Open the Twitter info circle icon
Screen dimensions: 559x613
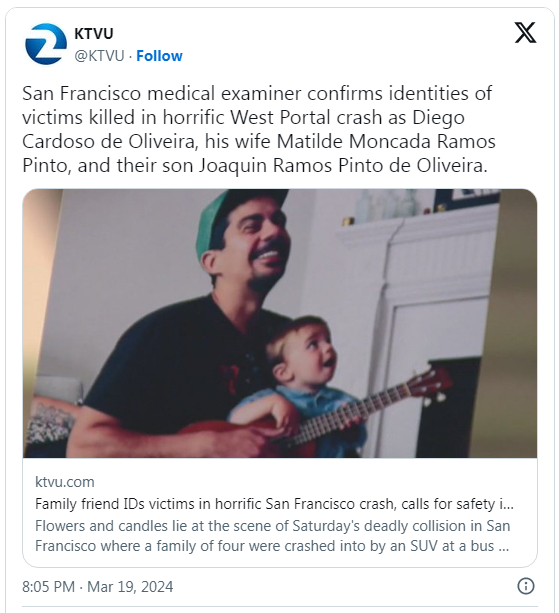(526, 586)
